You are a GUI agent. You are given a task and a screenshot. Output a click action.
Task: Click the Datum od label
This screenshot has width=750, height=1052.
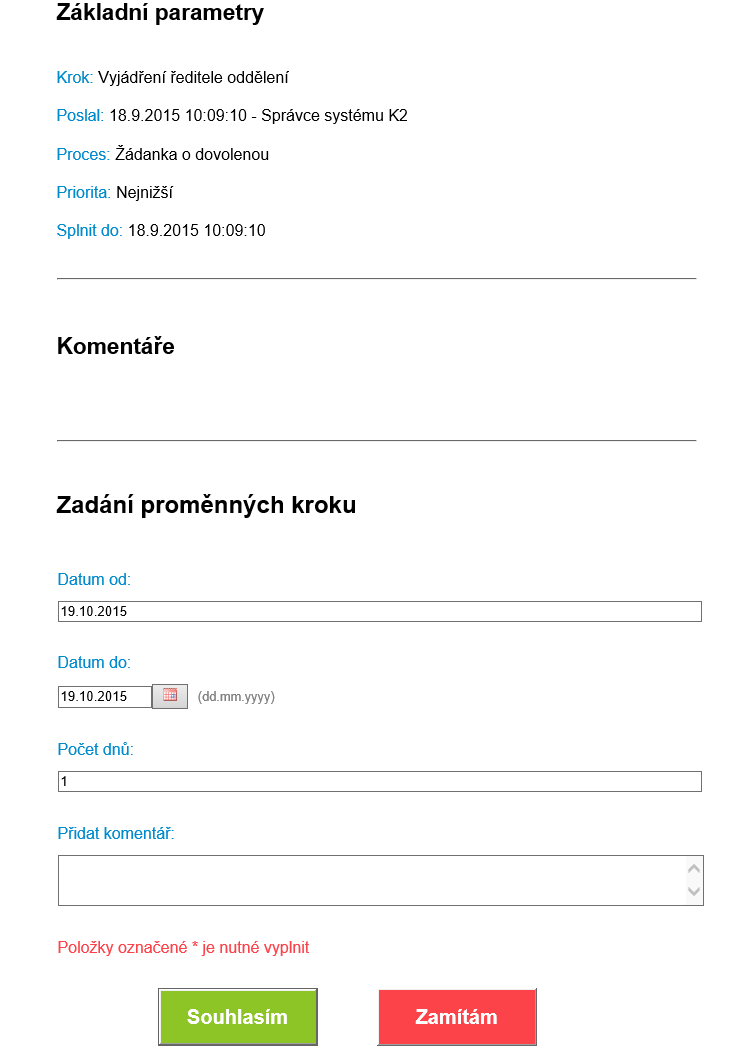[x=94, y=579]
